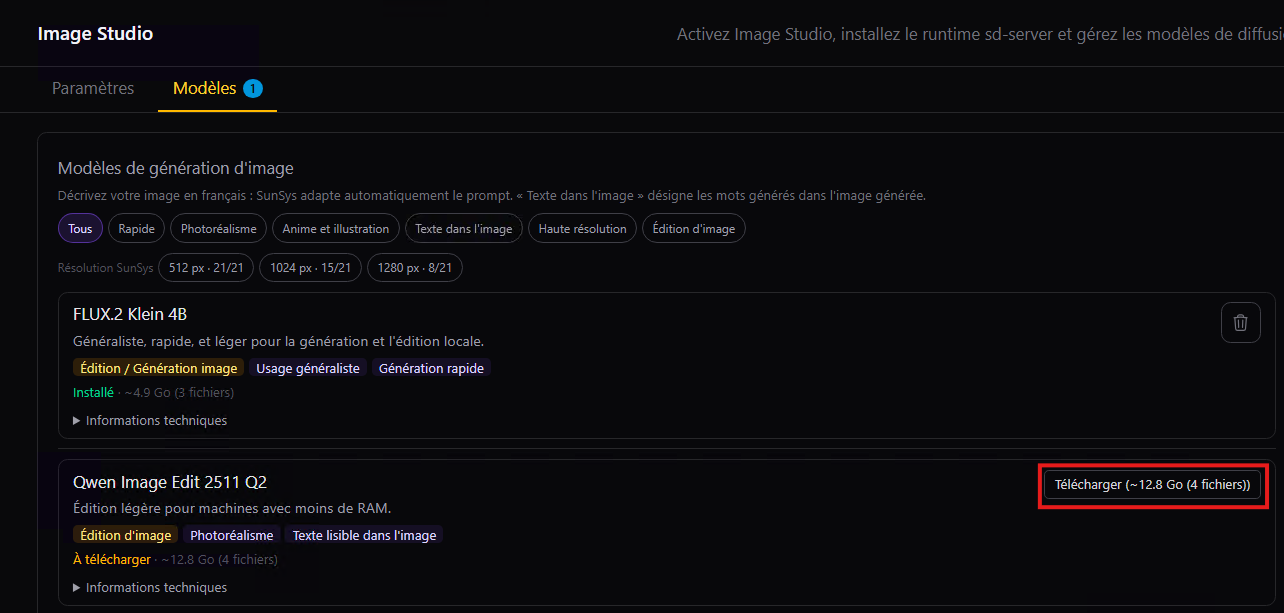Switch to the Paramètres tab

[x=93, y=88]
